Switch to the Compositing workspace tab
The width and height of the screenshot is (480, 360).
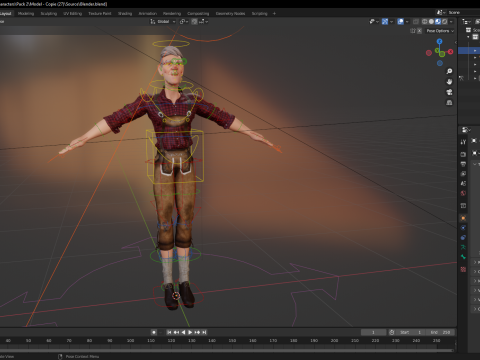click(198, 14)
